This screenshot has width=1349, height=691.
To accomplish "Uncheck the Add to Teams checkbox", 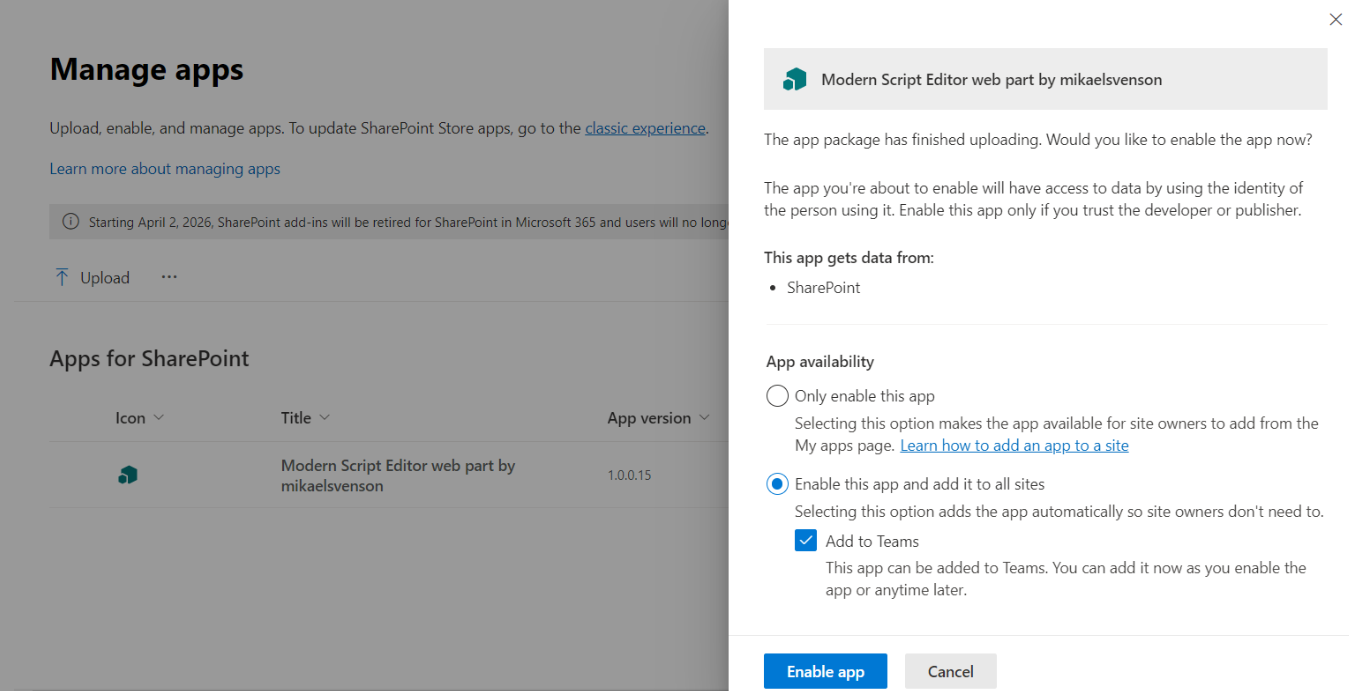I will pos(805,540).
